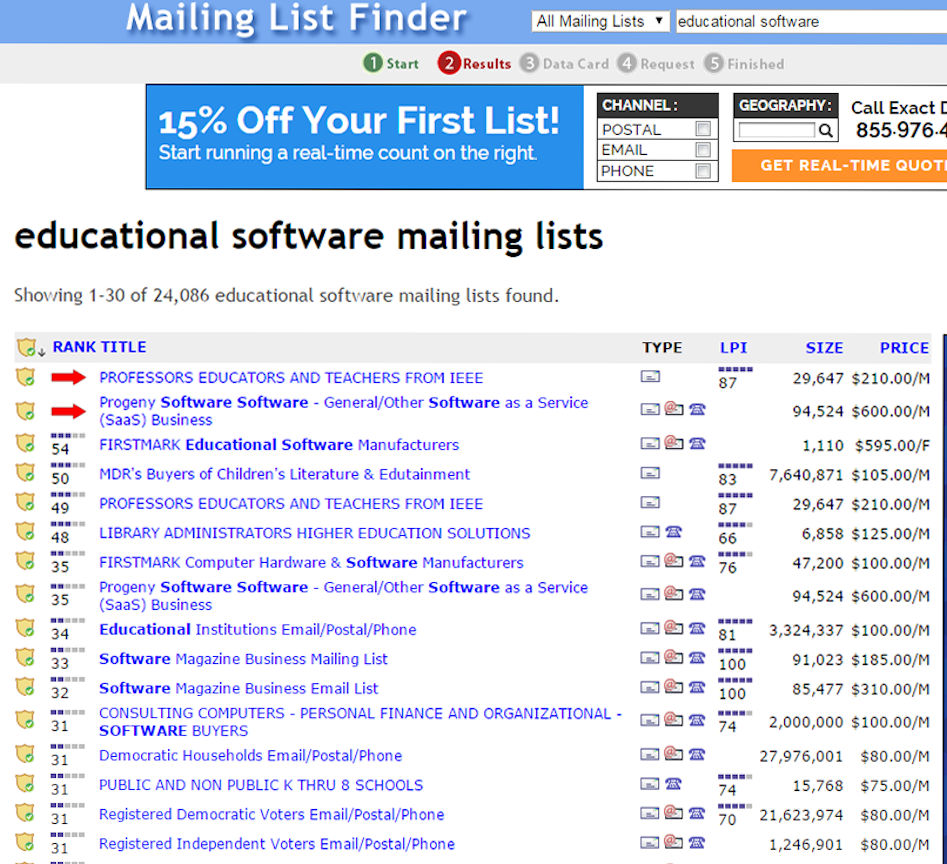Image resolution: width=947 pixels, height=864 pixels.
Task: Click the shield icon next to FIRSTMARK Educational Software Manufacturers
Action: coord(25,443)
